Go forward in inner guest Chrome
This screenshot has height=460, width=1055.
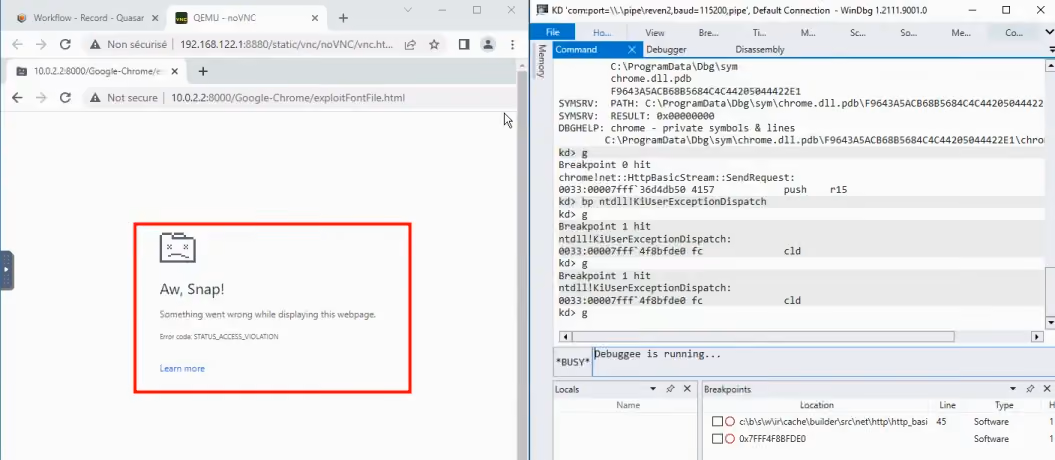tap(41, 98)
